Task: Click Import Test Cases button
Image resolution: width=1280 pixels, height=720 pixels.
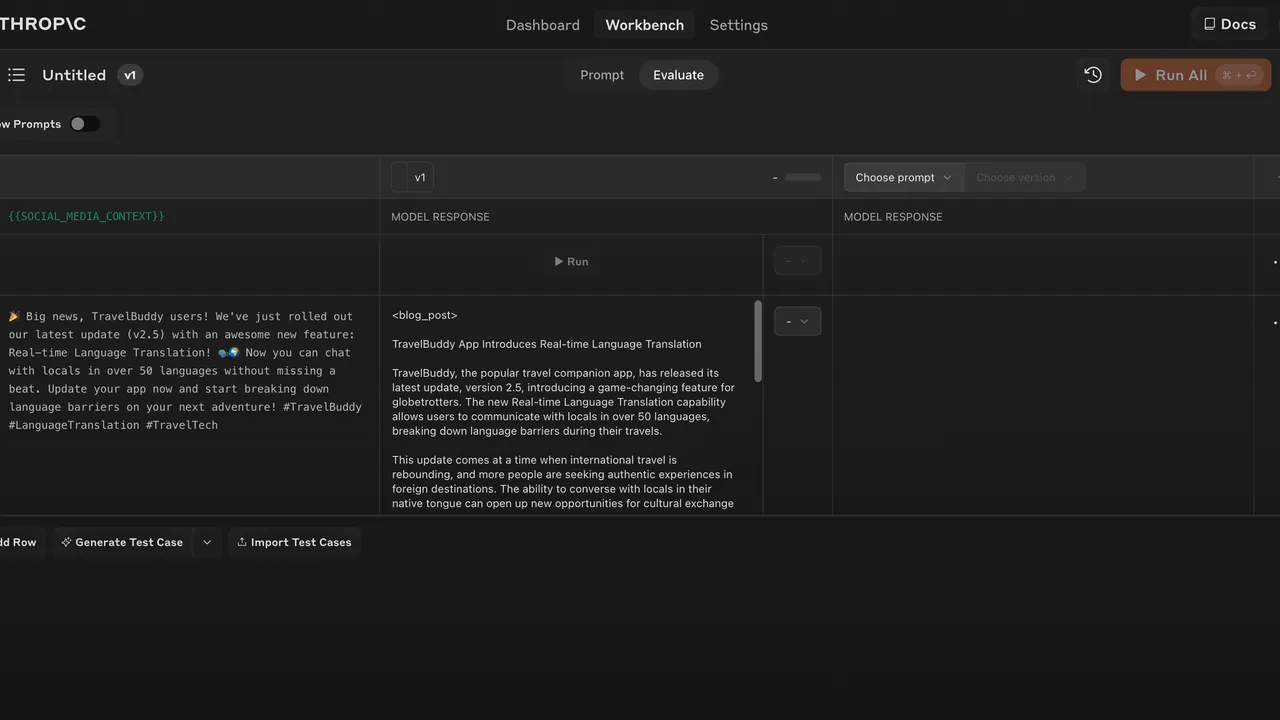Action: pyautogui.click(x=295, y=542)
